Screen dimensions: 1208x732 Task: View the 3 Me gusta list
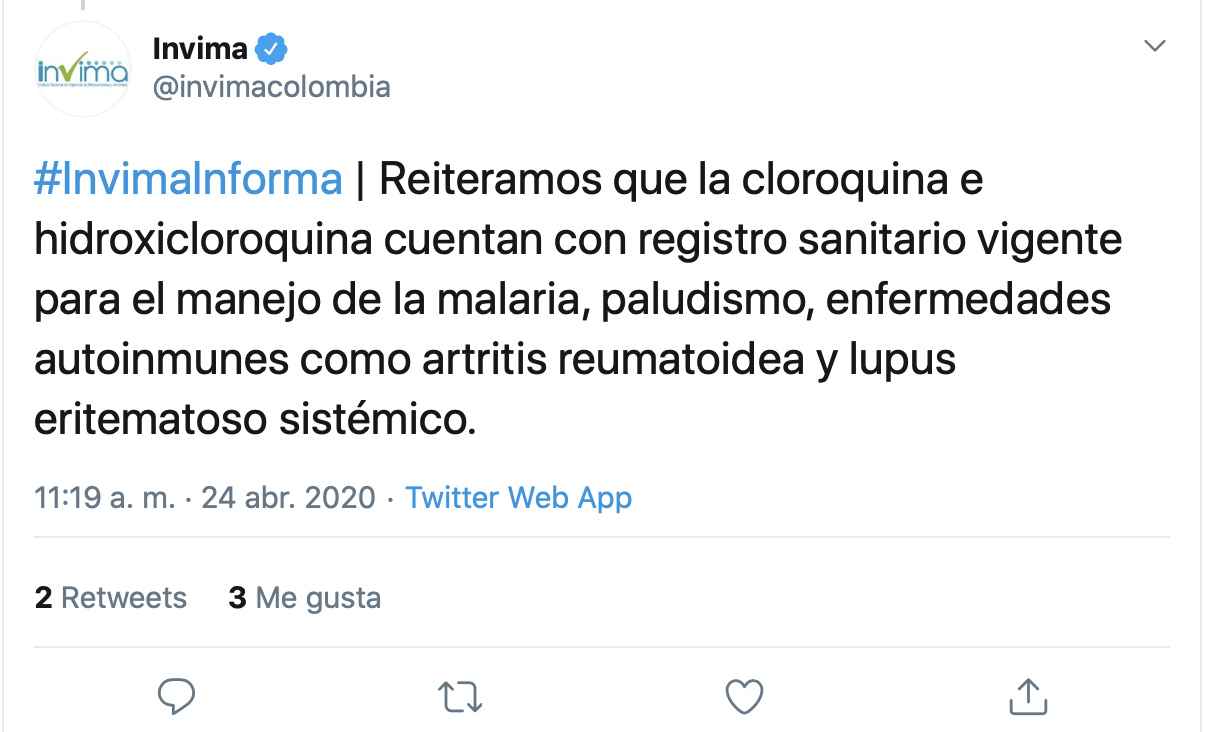(305, 598)
